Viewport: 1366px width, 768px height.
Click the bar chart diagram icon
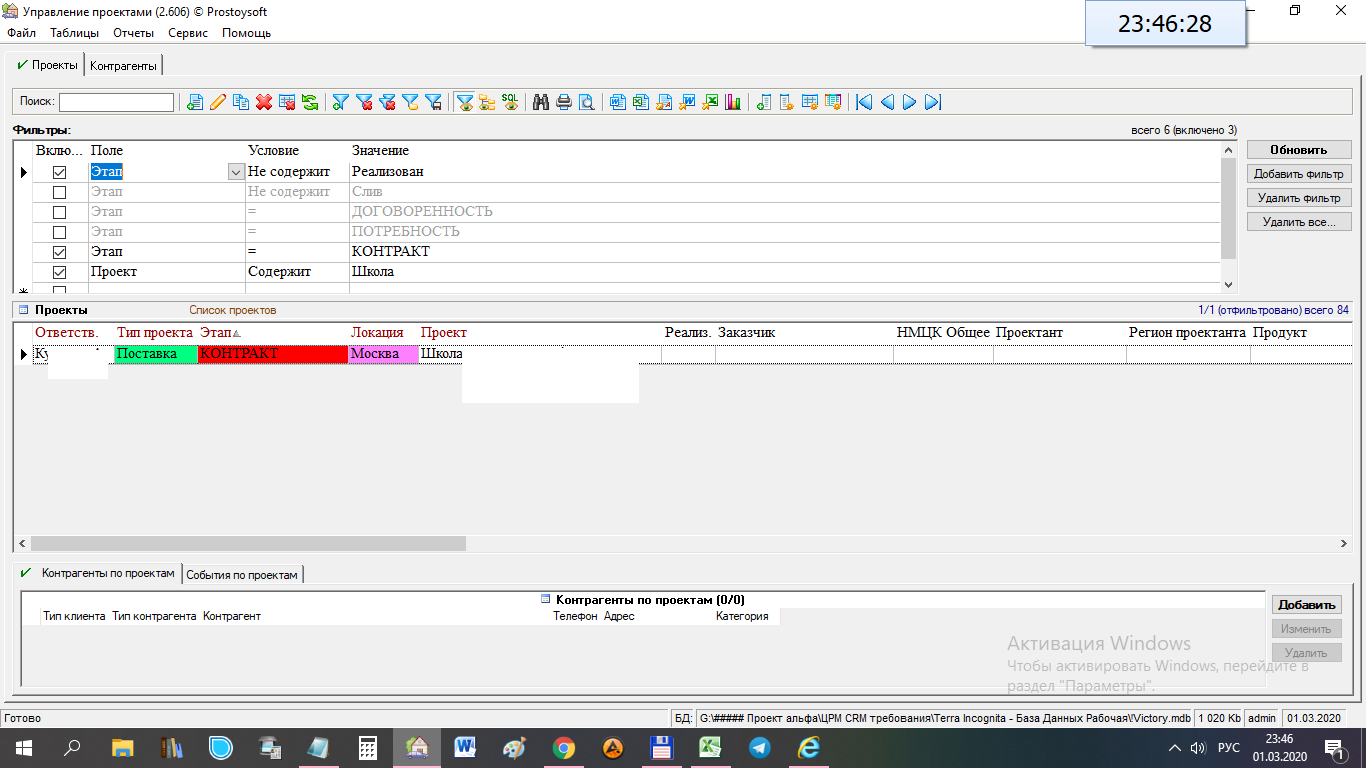[733, 102]
